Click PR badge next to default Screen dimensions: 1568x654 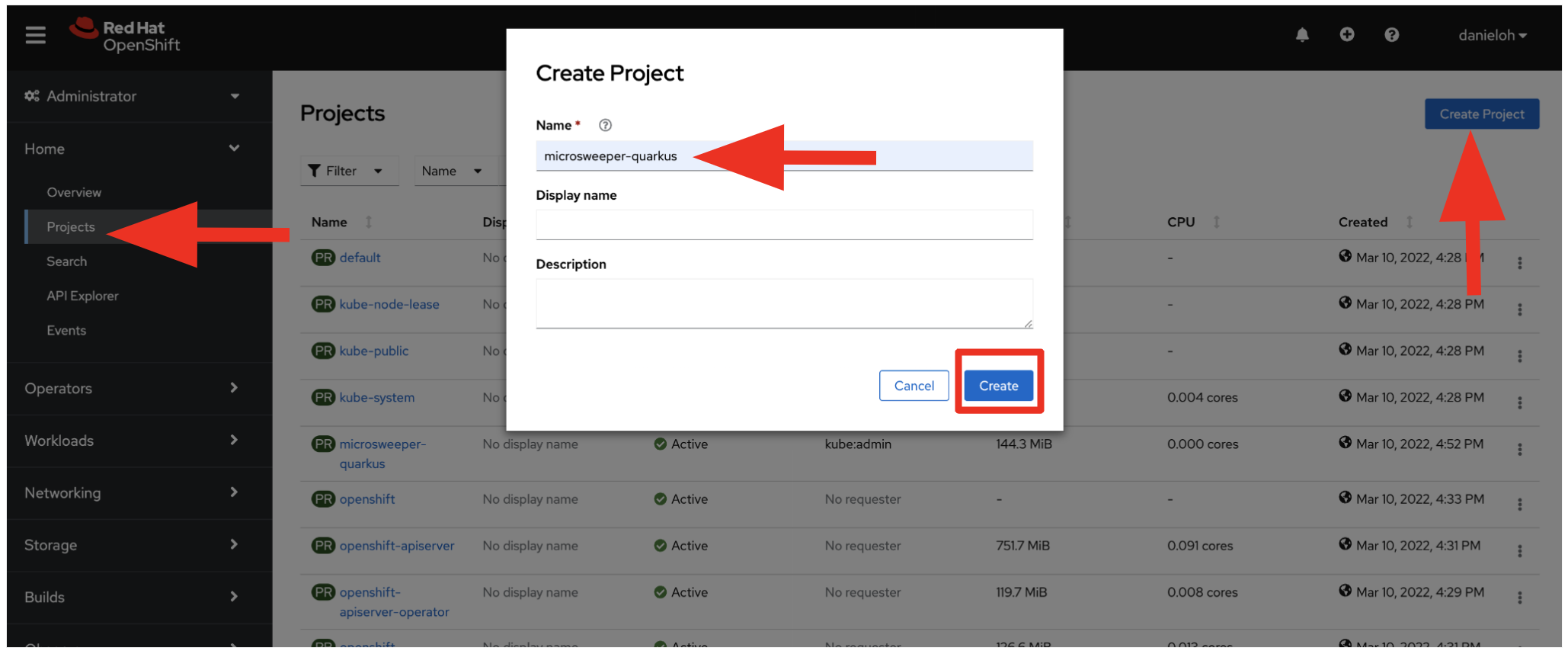[323, 258]
